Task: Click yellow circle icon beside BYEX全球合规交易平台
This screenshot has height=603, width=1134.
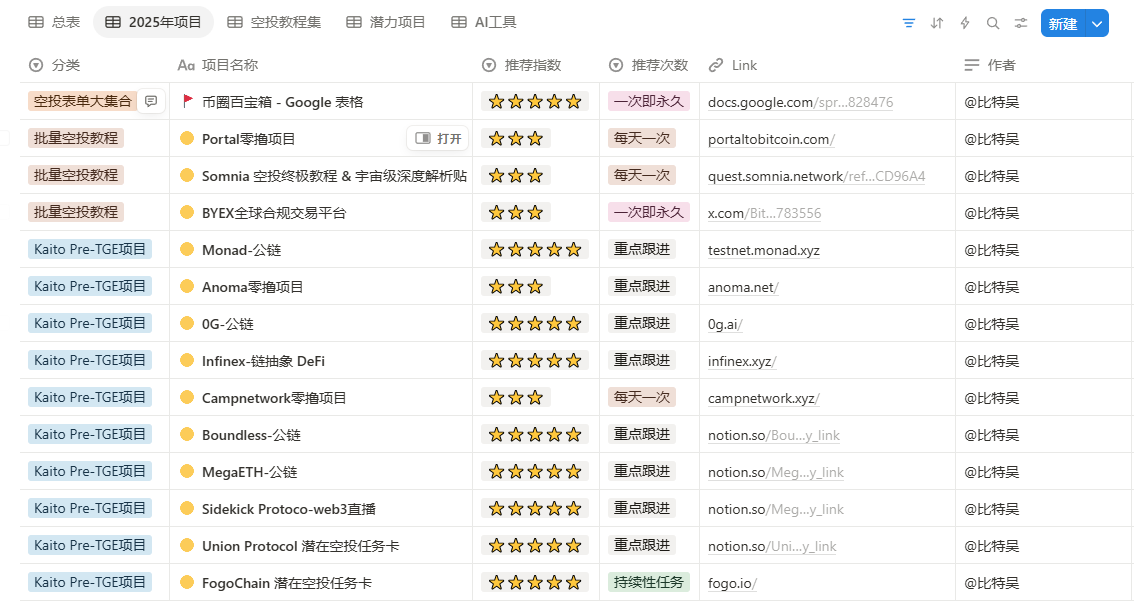Action: pyautogui.click(x=187, y=213)
